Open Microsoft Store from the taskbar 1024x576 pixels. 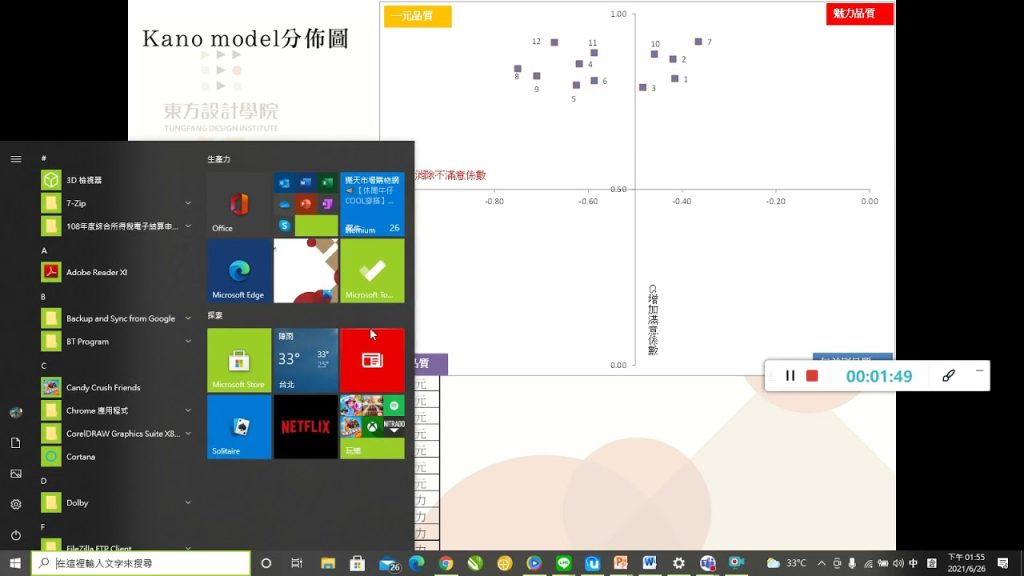[357, 563]
